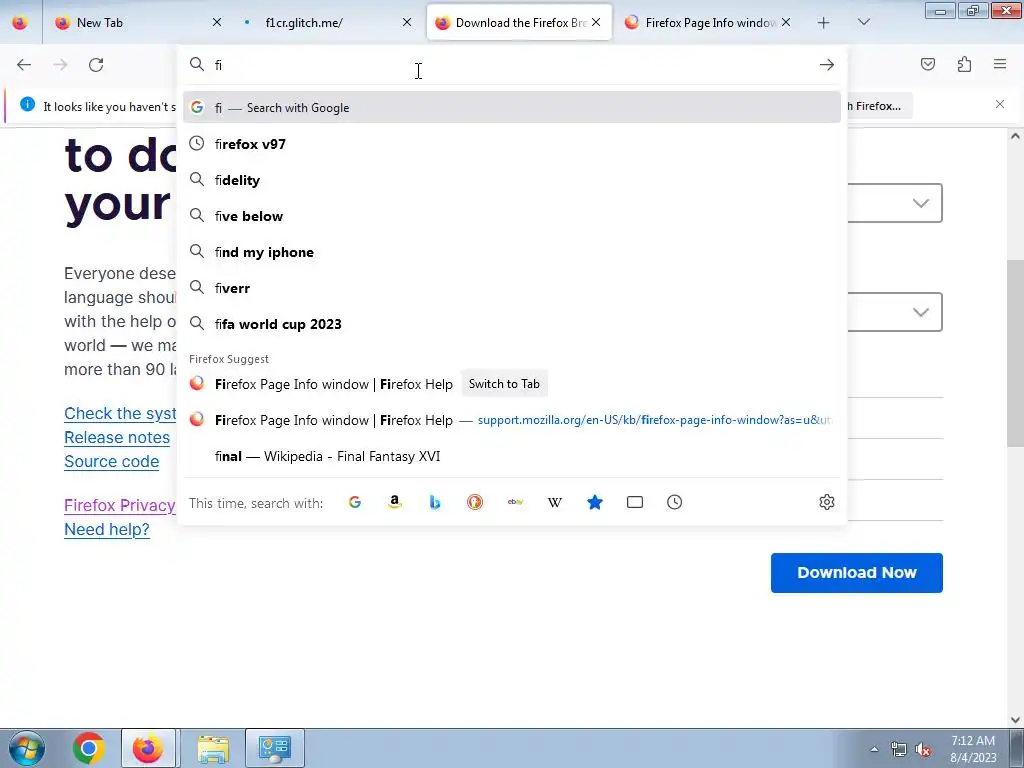The image size is (1024, 768).
Task: Expand the upper page dropdown chevron
Action: pyautogui.click(x=921, y=203)
